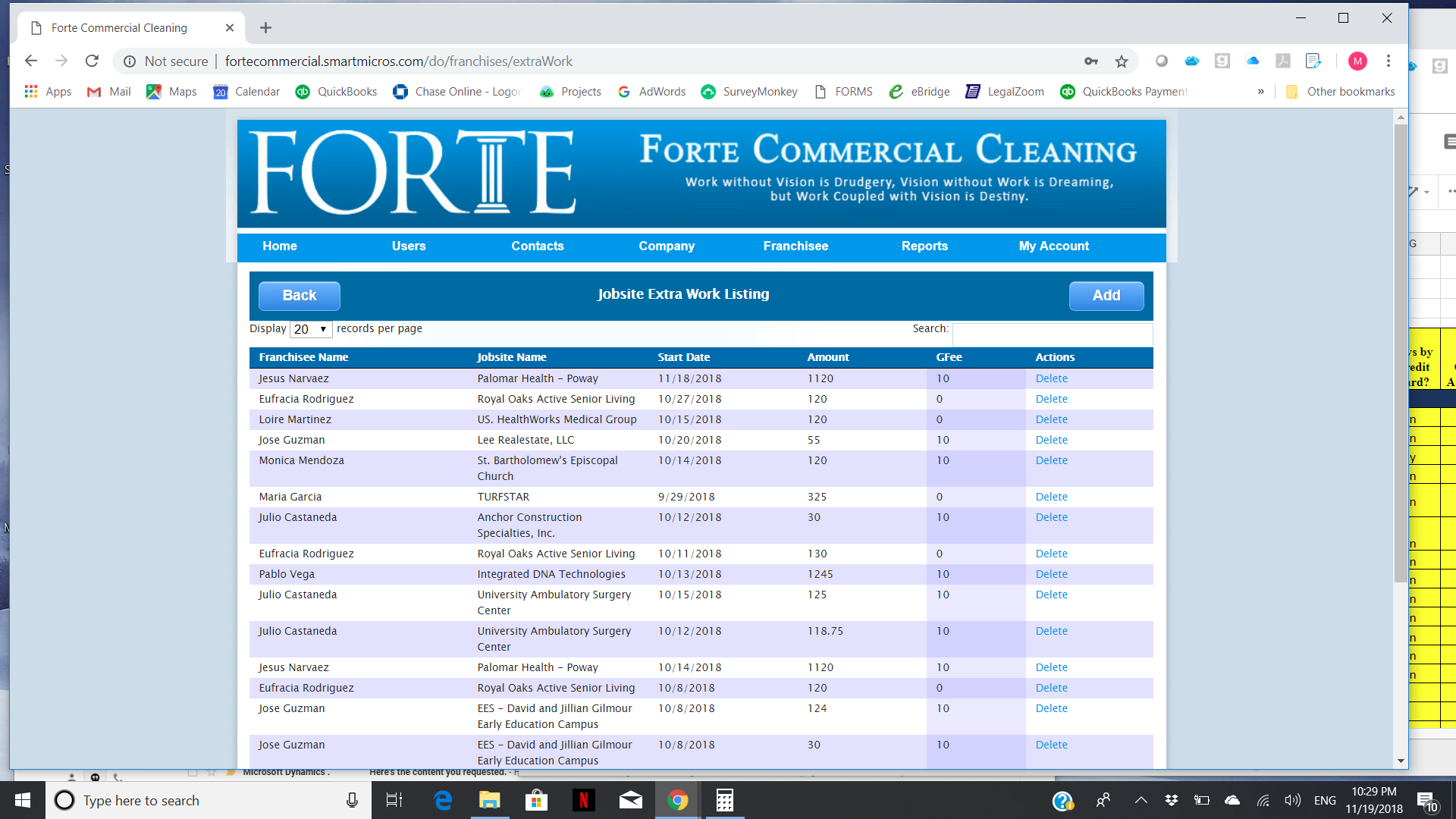This screenshot has width=1456, height=819.
Task: Open the Reports menu item
Action: click(x=924, y=246)
